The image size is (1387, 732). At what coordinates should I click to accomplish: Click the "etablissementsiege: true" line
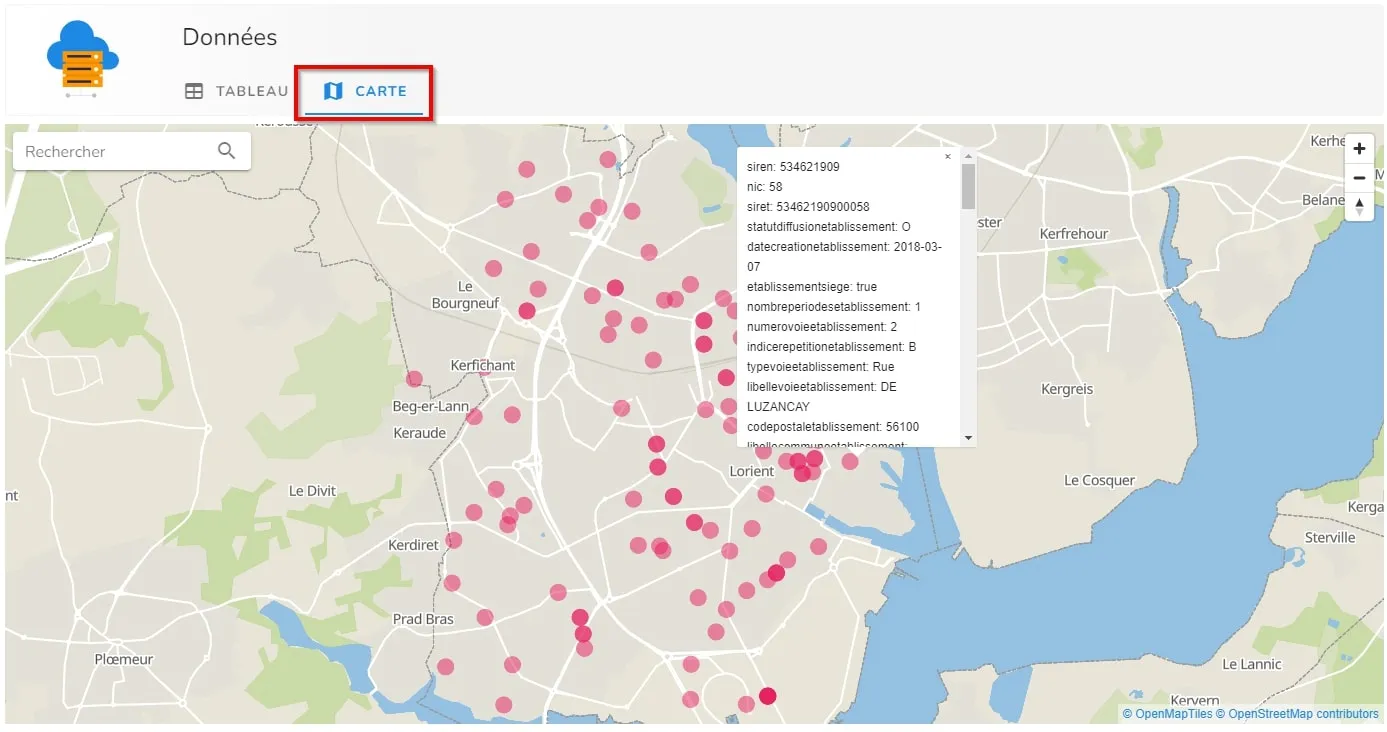click(x=812, y=287)
